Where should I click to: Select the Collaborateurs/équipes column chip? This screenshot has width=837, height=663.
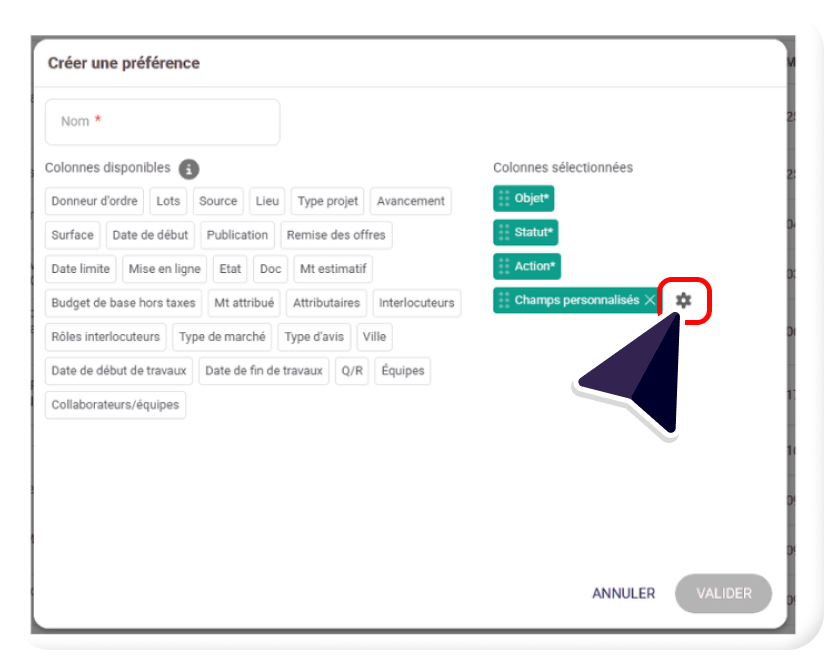pyautogui.click(x=115, y=405)
